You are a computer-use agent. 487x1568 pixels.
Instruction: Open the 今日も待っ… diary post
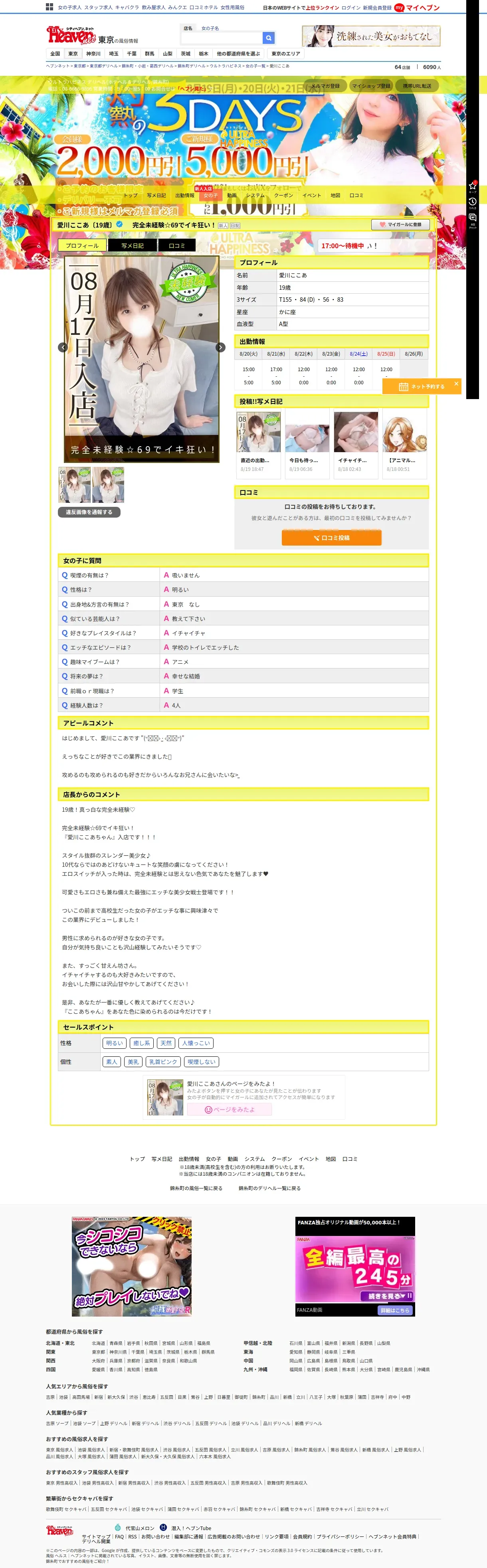pos(307,443)
